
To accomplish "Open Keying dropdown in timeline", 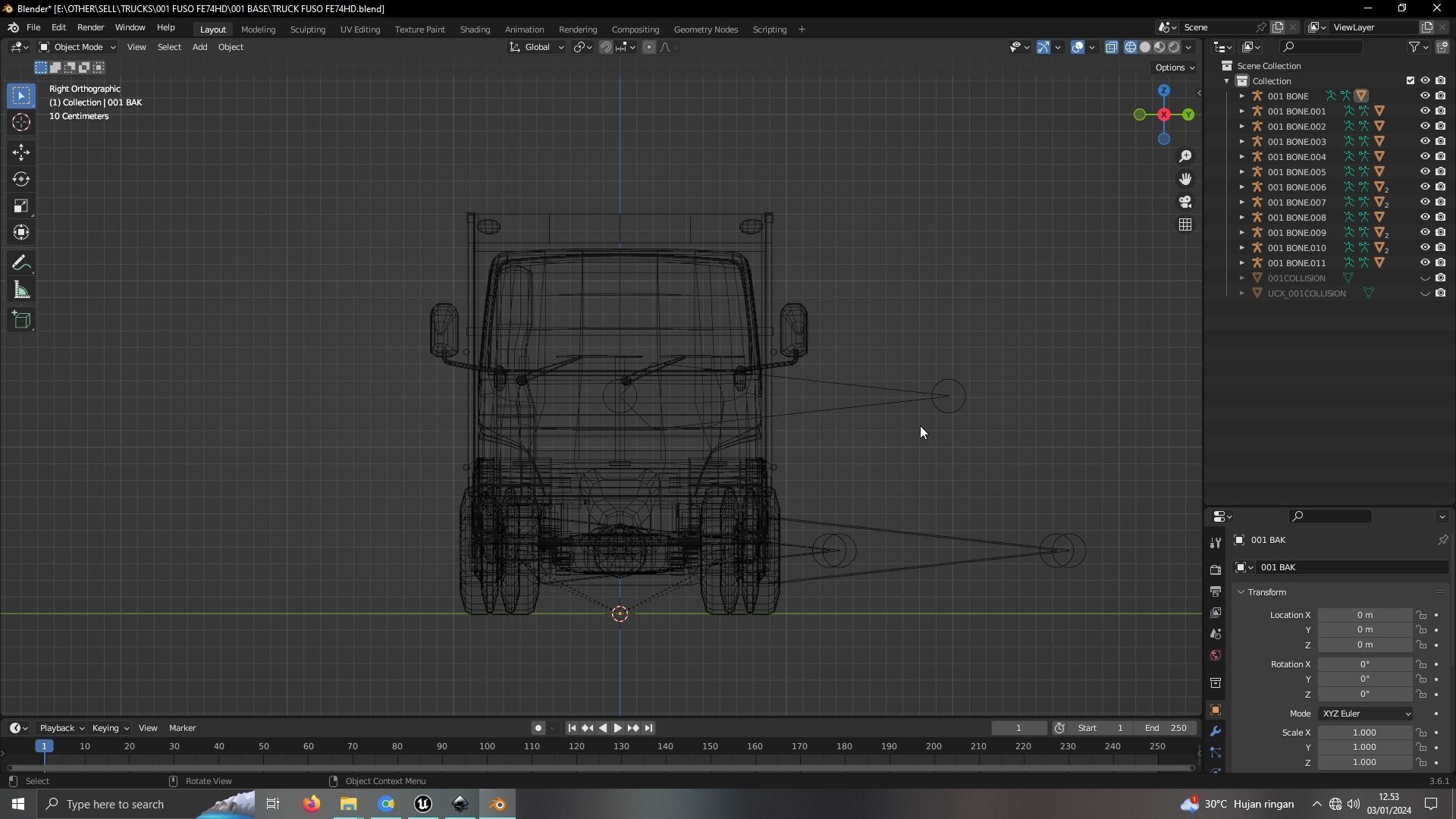I will tap(110, 728).
